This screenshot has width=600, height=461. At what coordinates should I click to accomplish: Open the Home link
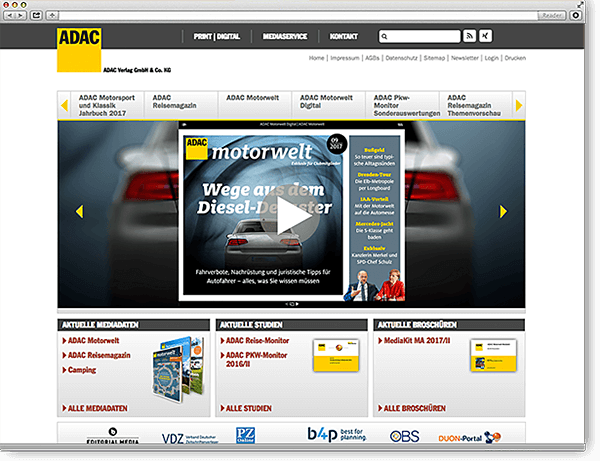[x=316, y=58]
